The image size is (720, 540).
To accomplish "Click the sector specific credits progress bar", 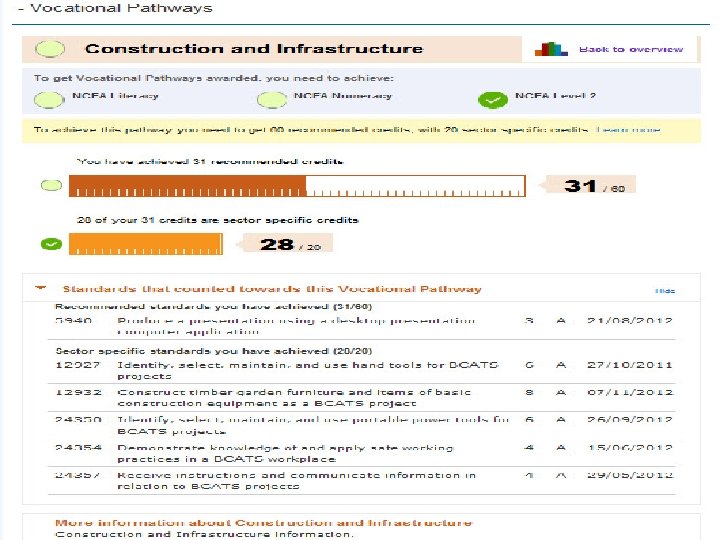I will click(146, 244).
